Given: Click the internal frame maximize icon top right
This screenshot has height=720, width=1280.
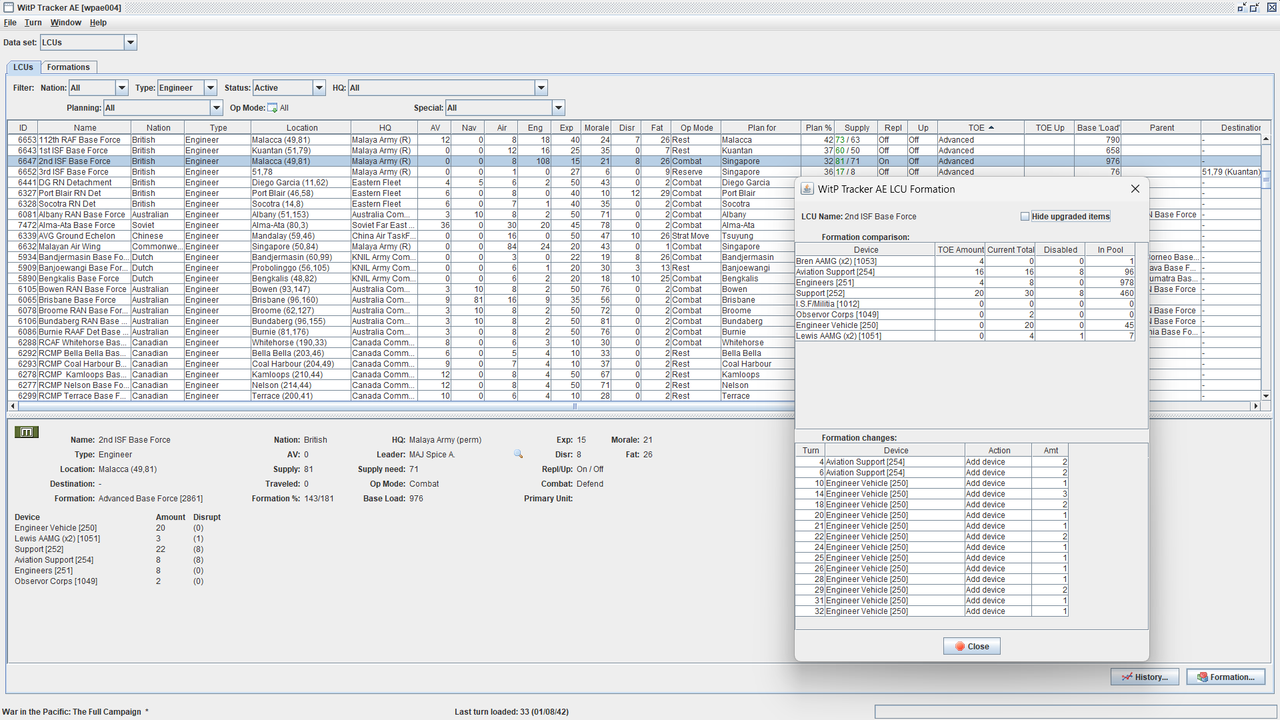Looking at the screenshot, I should coord(1257,7).
